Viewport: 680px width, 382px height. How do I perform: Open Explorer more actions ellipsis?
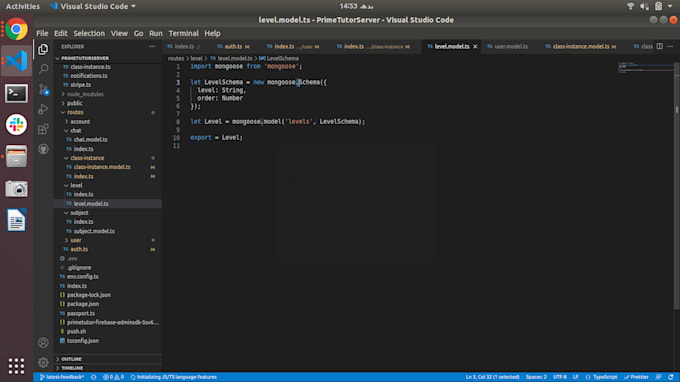[x=152, y=46]
